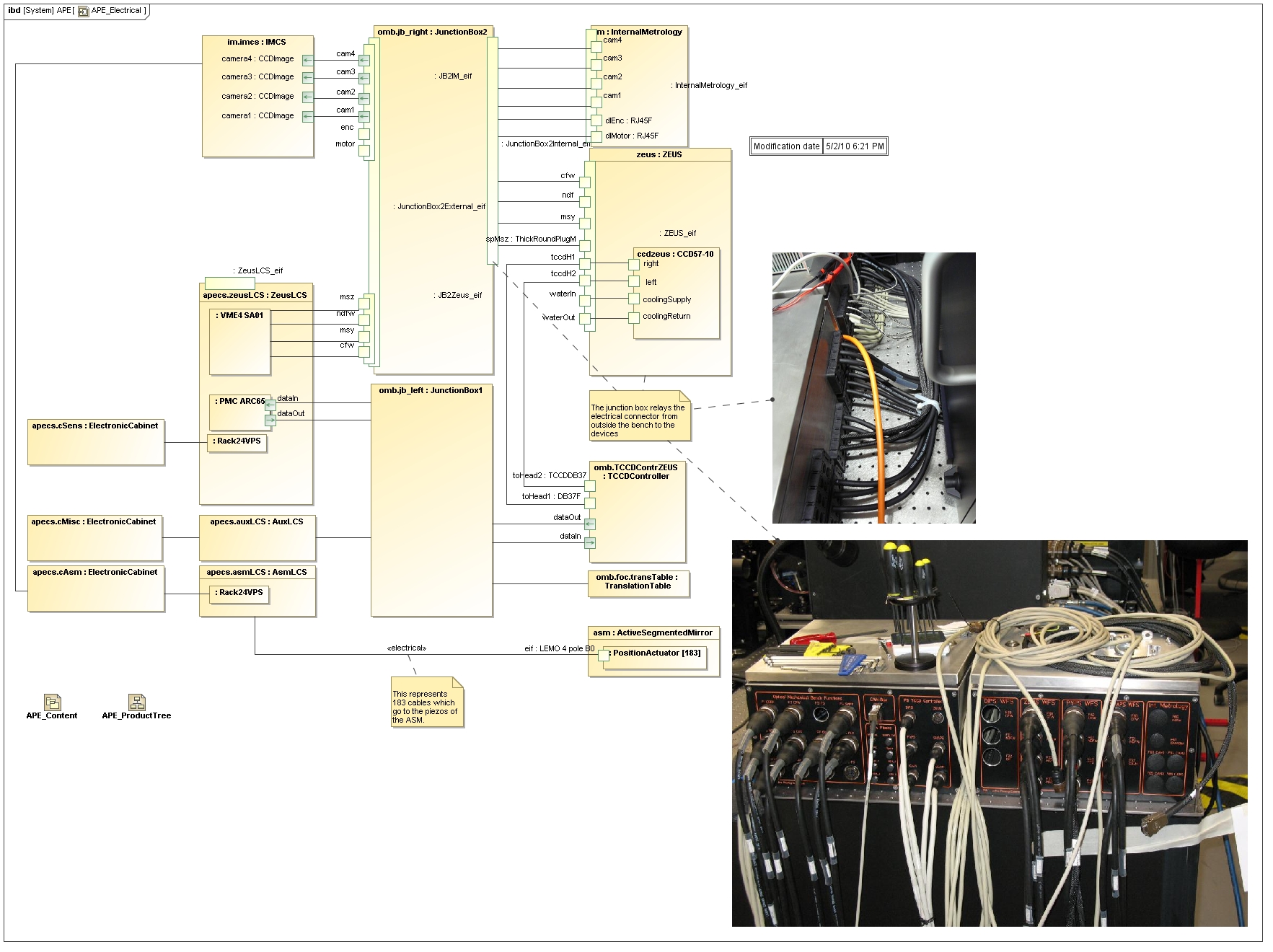This screenshot has width=1273, height=952.
Task: Click the ': ZEUS_eif' label
Action: tap(678, 233)
